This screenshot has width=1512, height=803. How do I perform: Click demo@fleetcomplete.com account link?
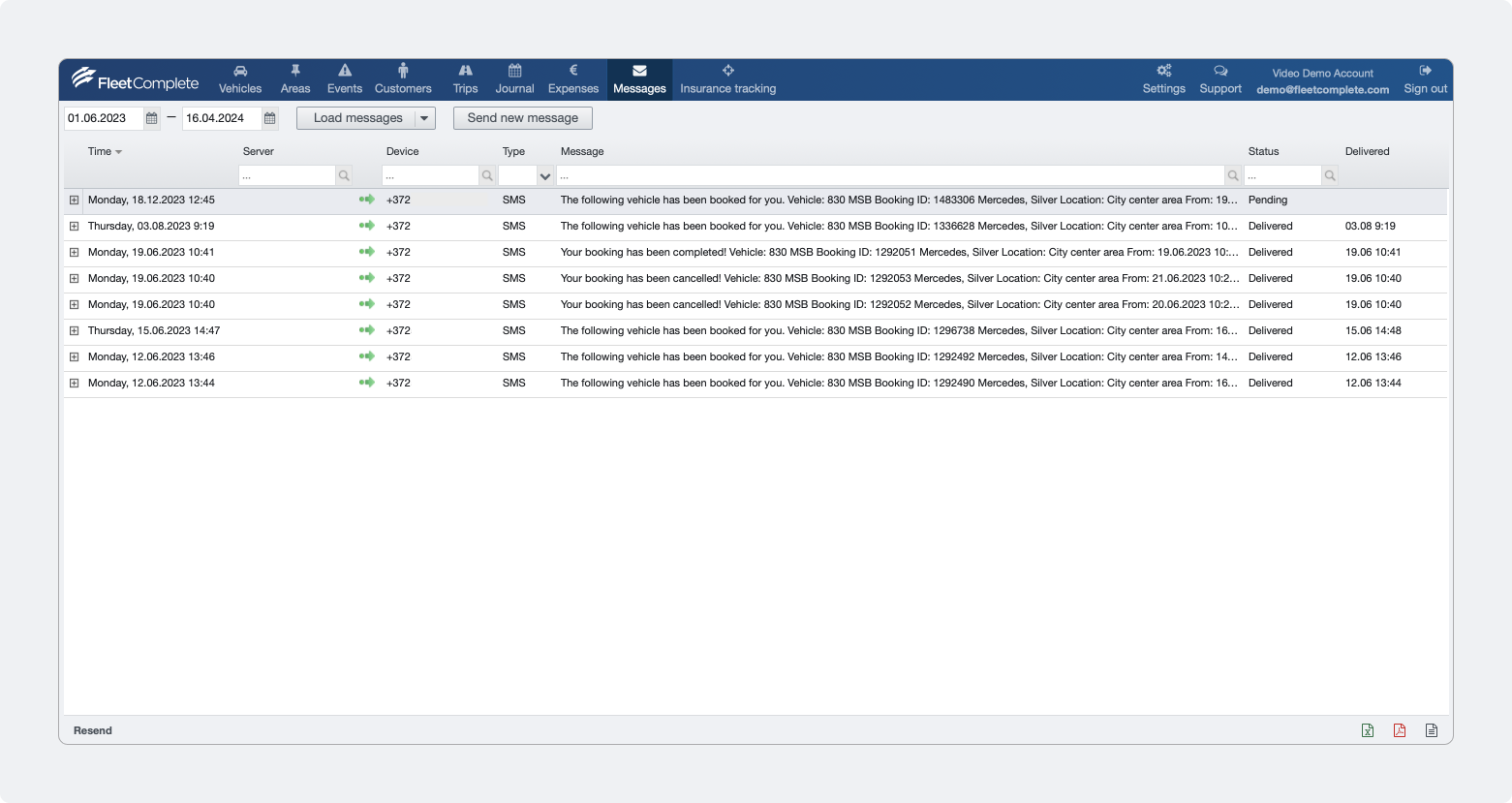[1322, 89]
